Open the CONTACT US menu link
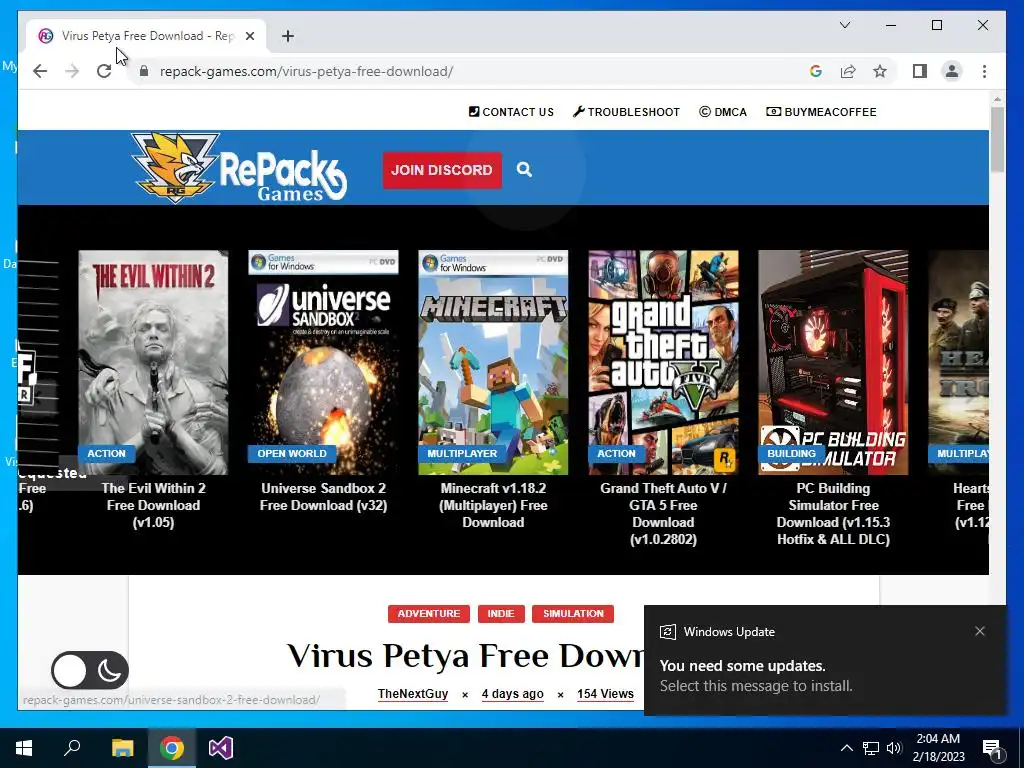This screenshot has height=768, width=1024. pos(511,112)
